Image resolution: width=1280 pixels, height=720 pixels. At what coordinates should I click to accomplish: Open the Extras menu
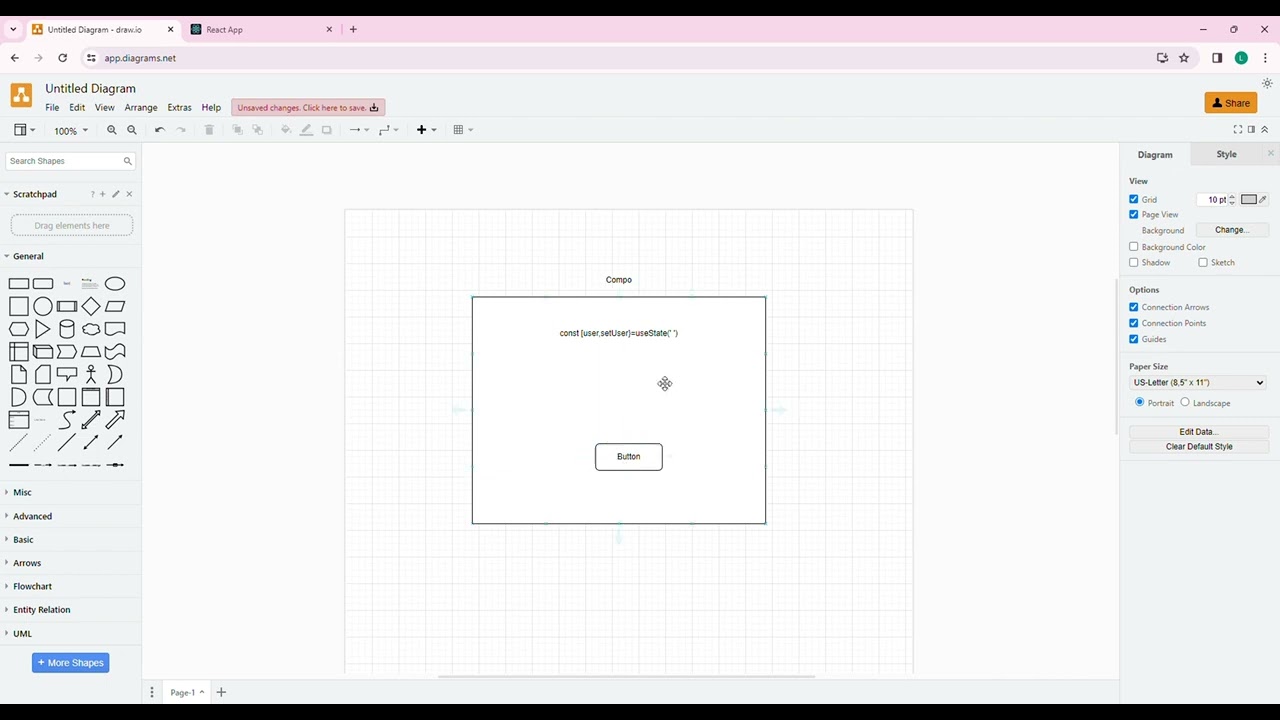(179, 108)
